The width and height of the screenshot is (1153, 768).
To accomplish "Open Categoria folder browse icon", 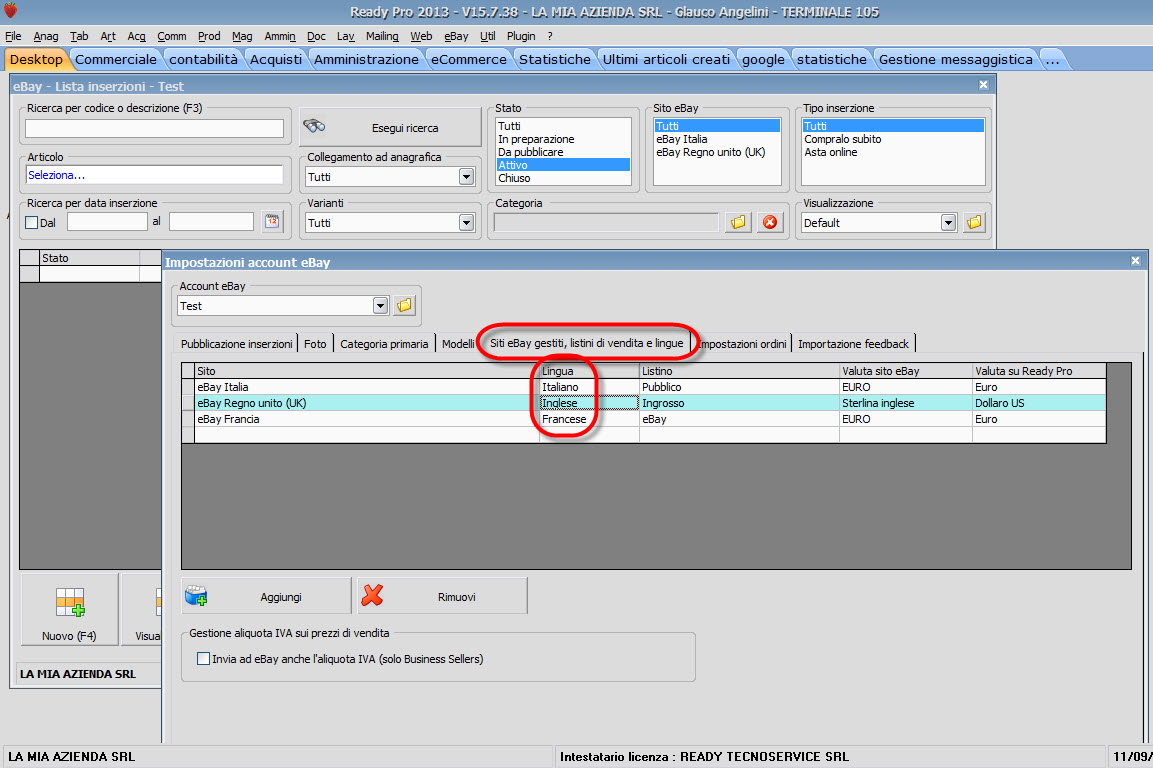I will (x=738, y=222).
